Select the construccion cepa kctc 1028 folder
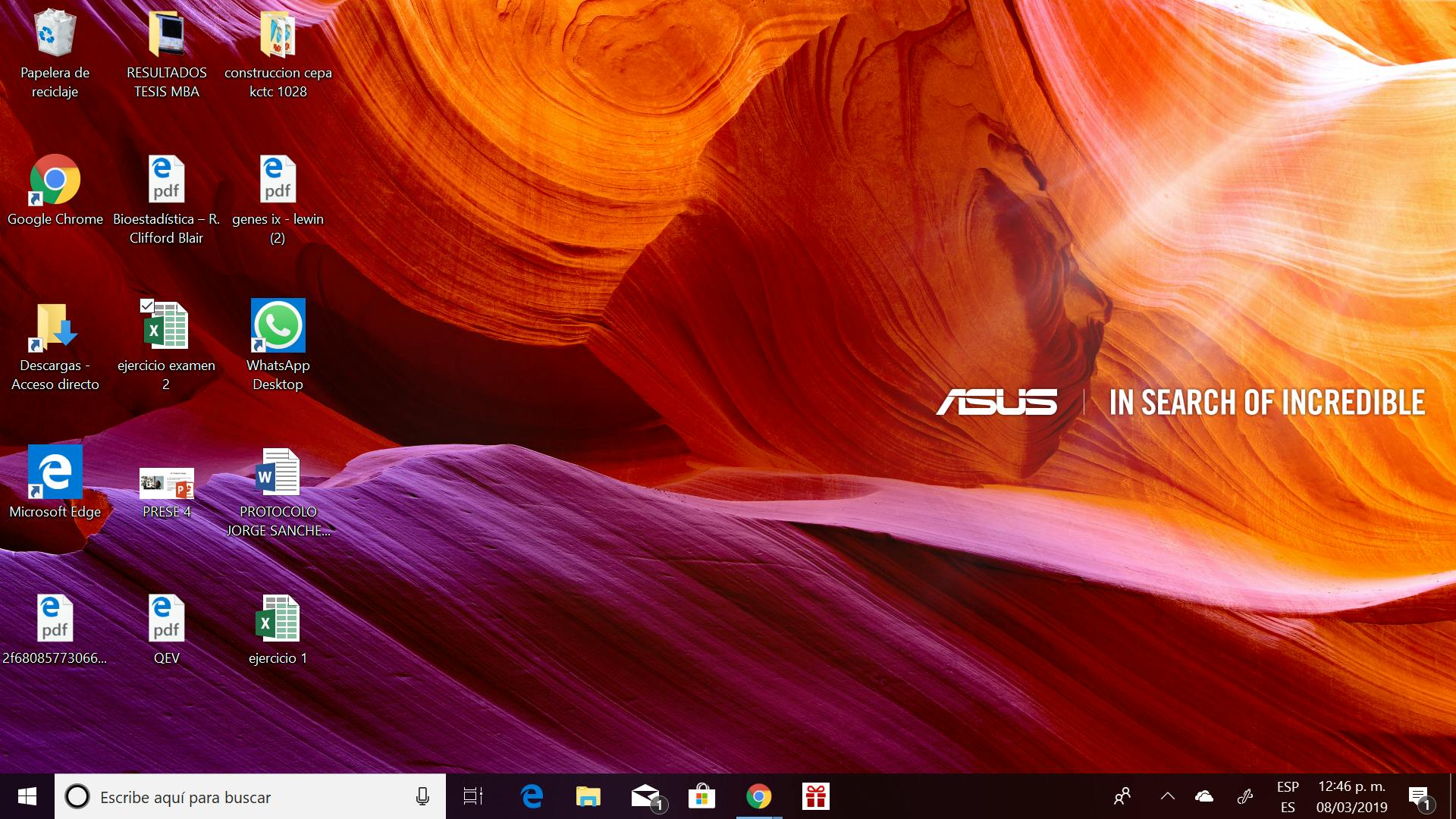The height and width of the screenshot is (819, 1456). [278, 53]
